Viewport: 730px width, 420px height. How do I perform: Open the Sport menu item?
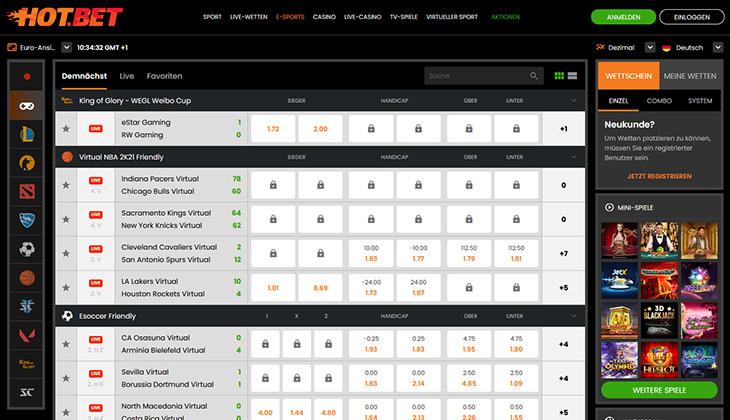coord(212,17)
